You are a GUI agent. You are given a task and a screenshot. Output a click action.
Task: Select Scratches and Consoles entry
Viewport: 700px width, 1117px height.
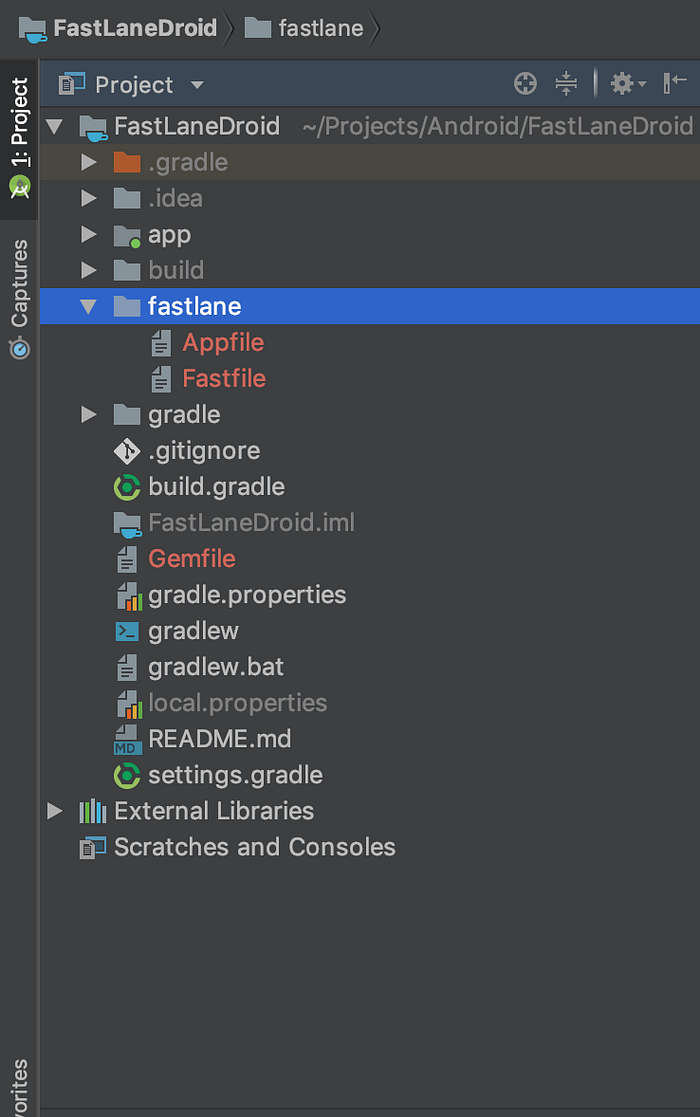(x=254, y=848)
